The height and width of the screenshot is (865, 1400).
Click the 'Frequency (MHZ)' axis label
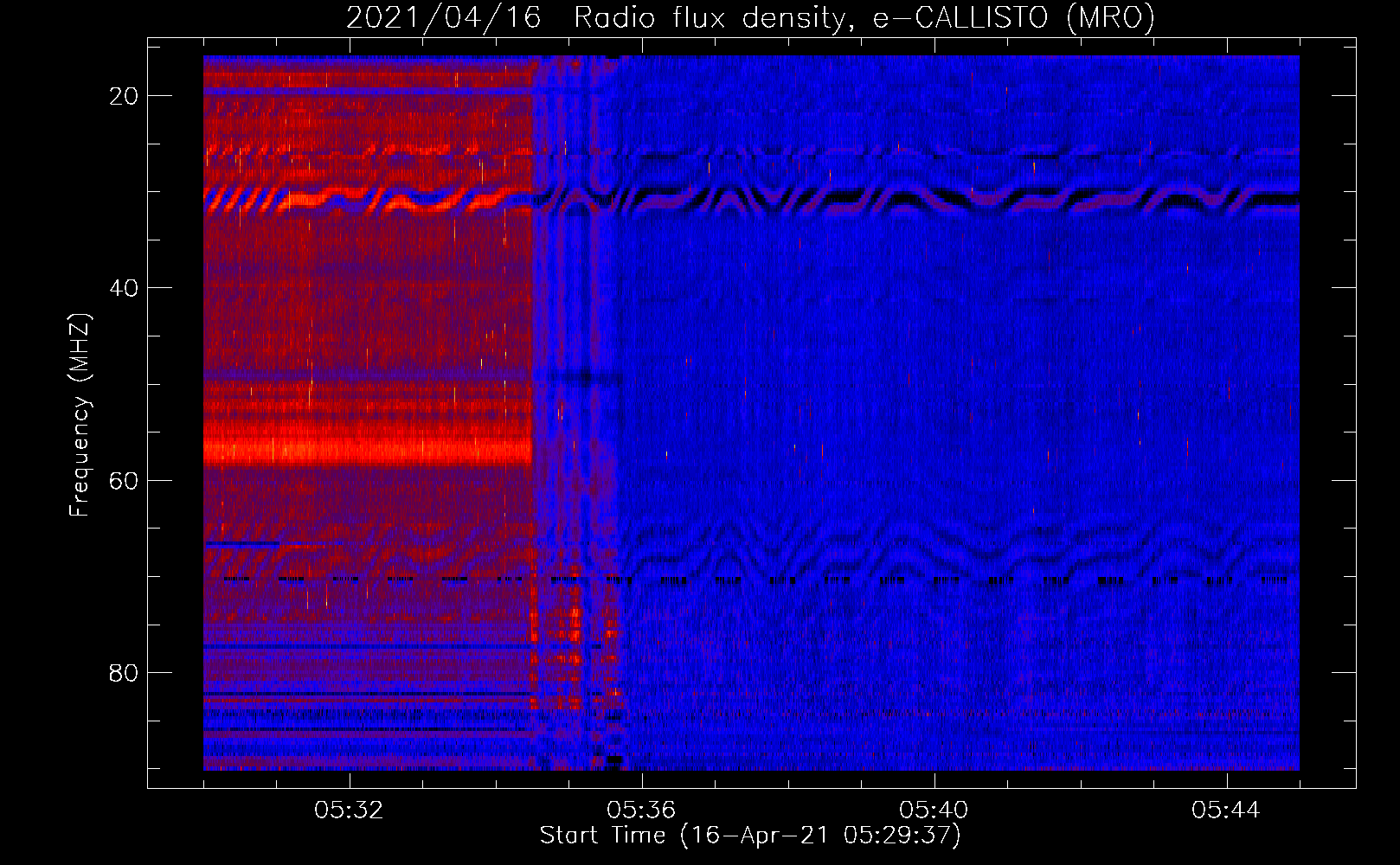click(x=80, y=415)
